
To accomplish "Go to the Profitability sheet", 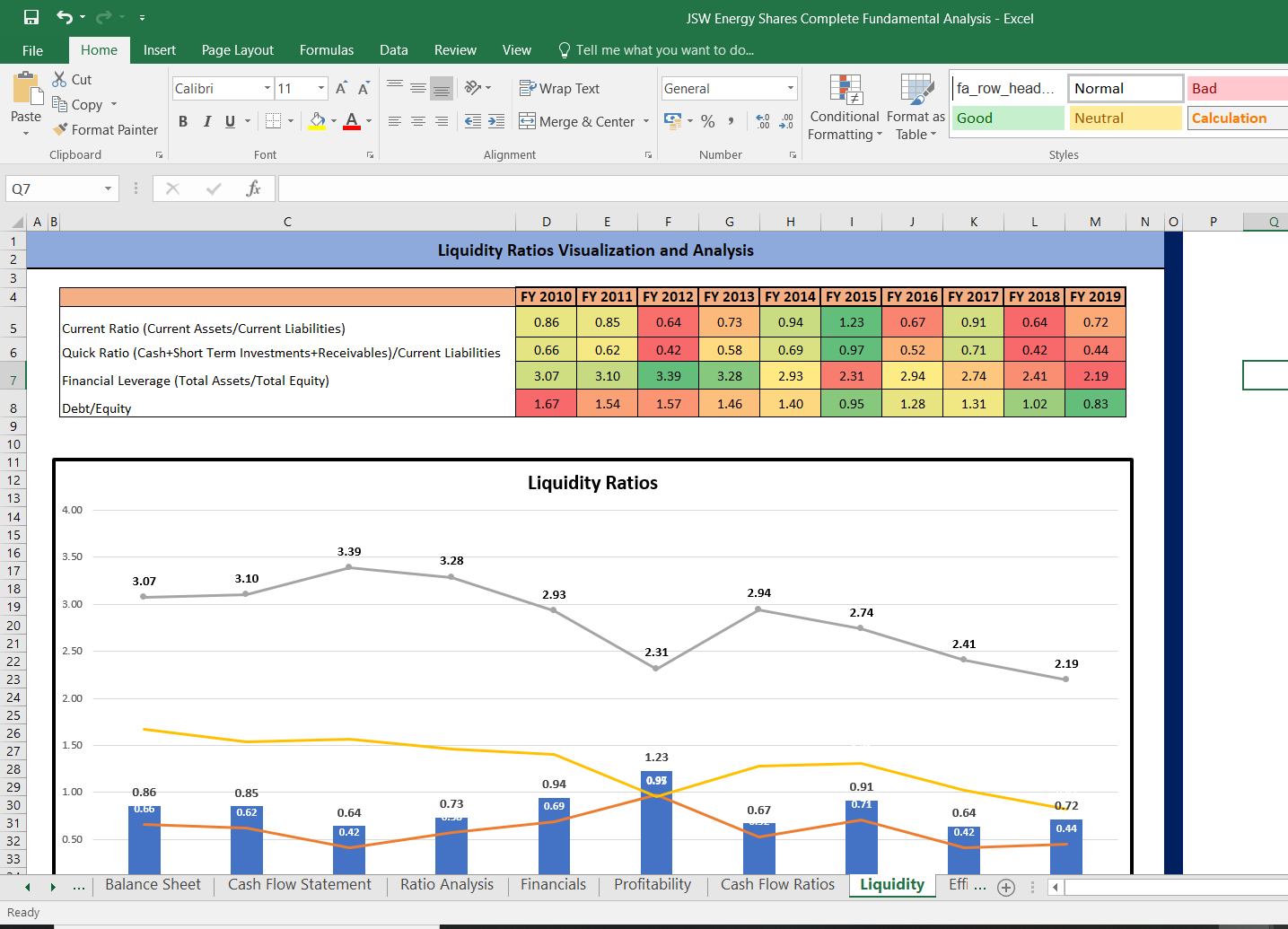I will (653, 884).
